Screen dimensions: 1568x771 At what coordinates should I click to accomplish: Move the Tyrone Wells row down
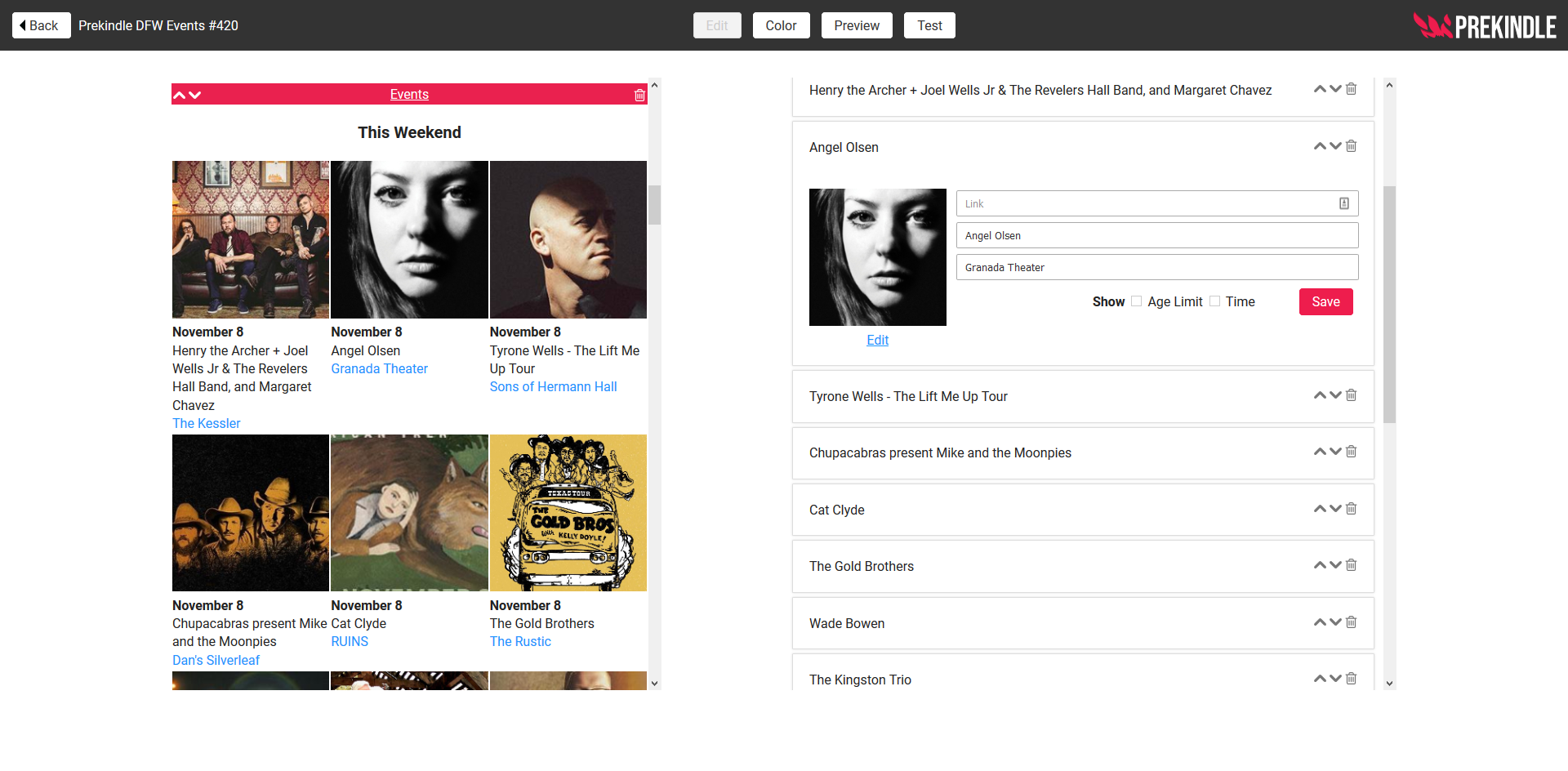(x=1335, y=395)
